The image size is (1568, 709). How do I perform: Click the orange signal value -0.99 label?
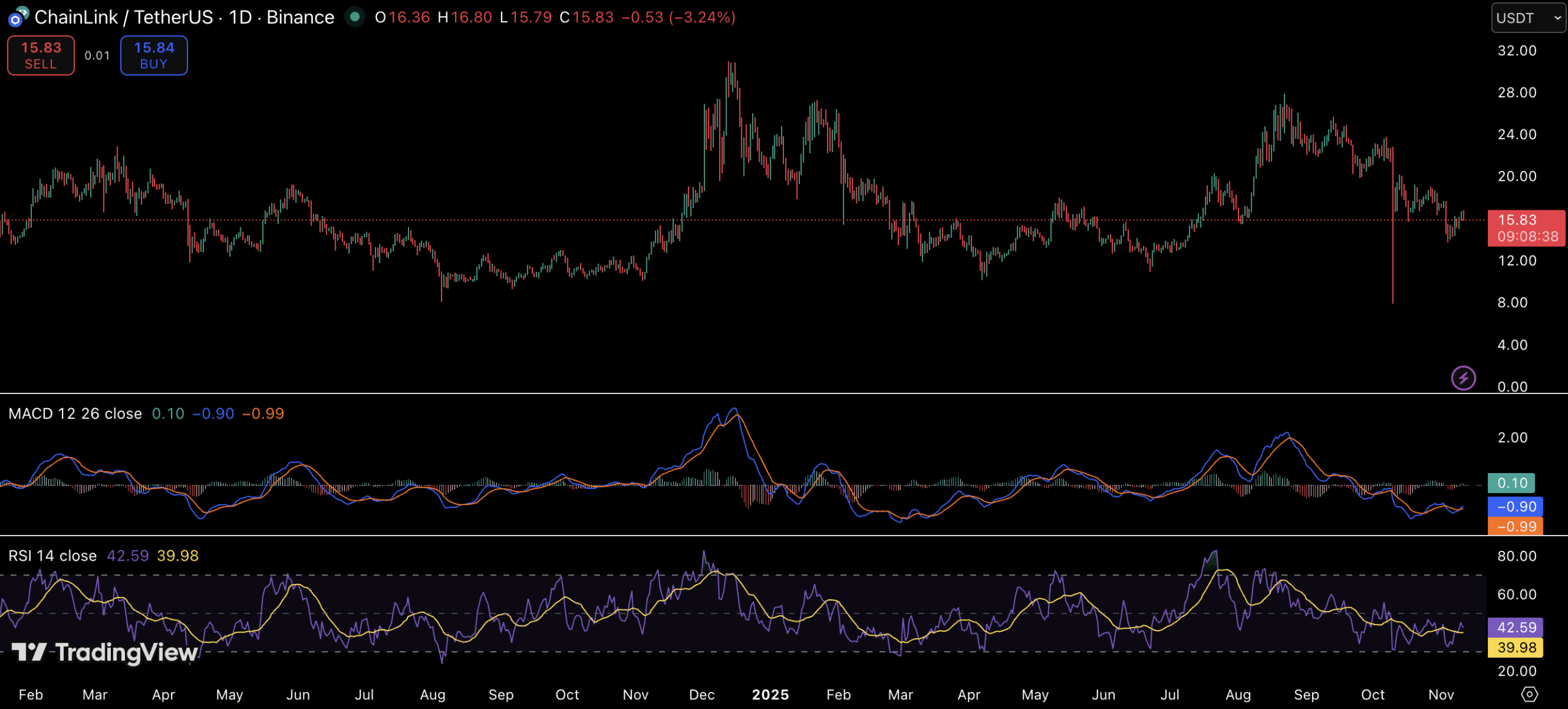click(x=1515, y=526)
